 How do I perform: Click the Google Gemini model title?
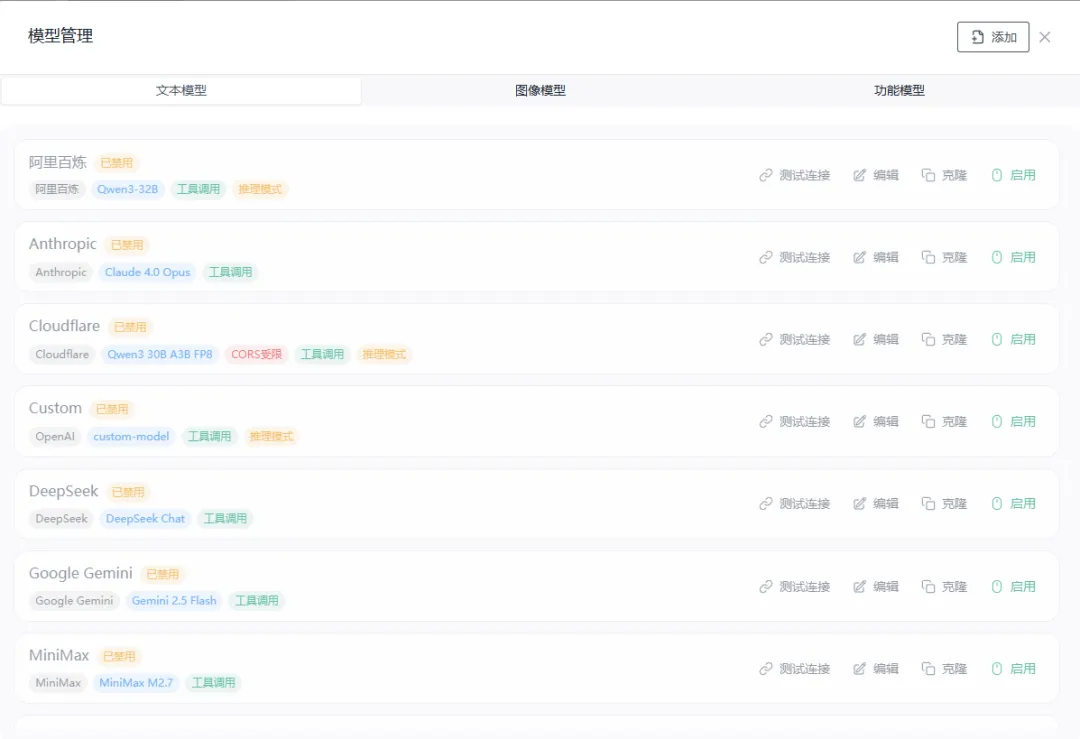(81, 573)
